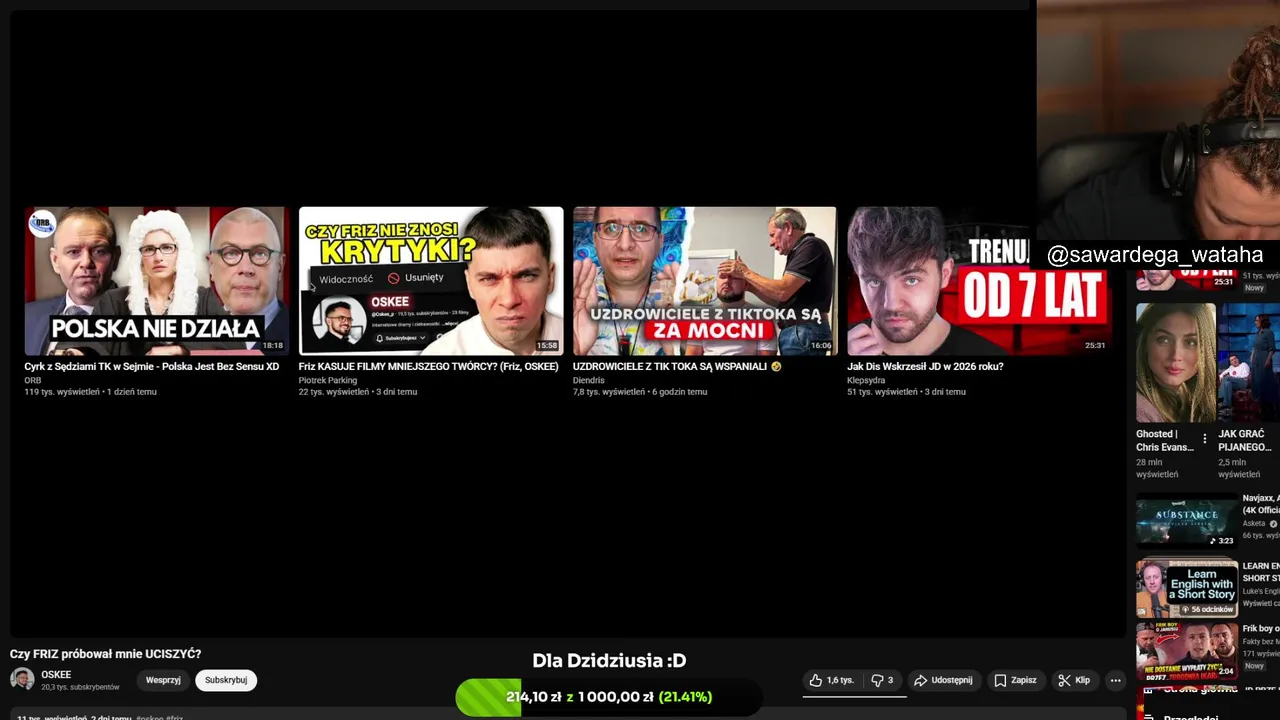The width and height of the screenshot is (1280, 720).
Task: Click the donation goal progress bar
Action: 609,697
